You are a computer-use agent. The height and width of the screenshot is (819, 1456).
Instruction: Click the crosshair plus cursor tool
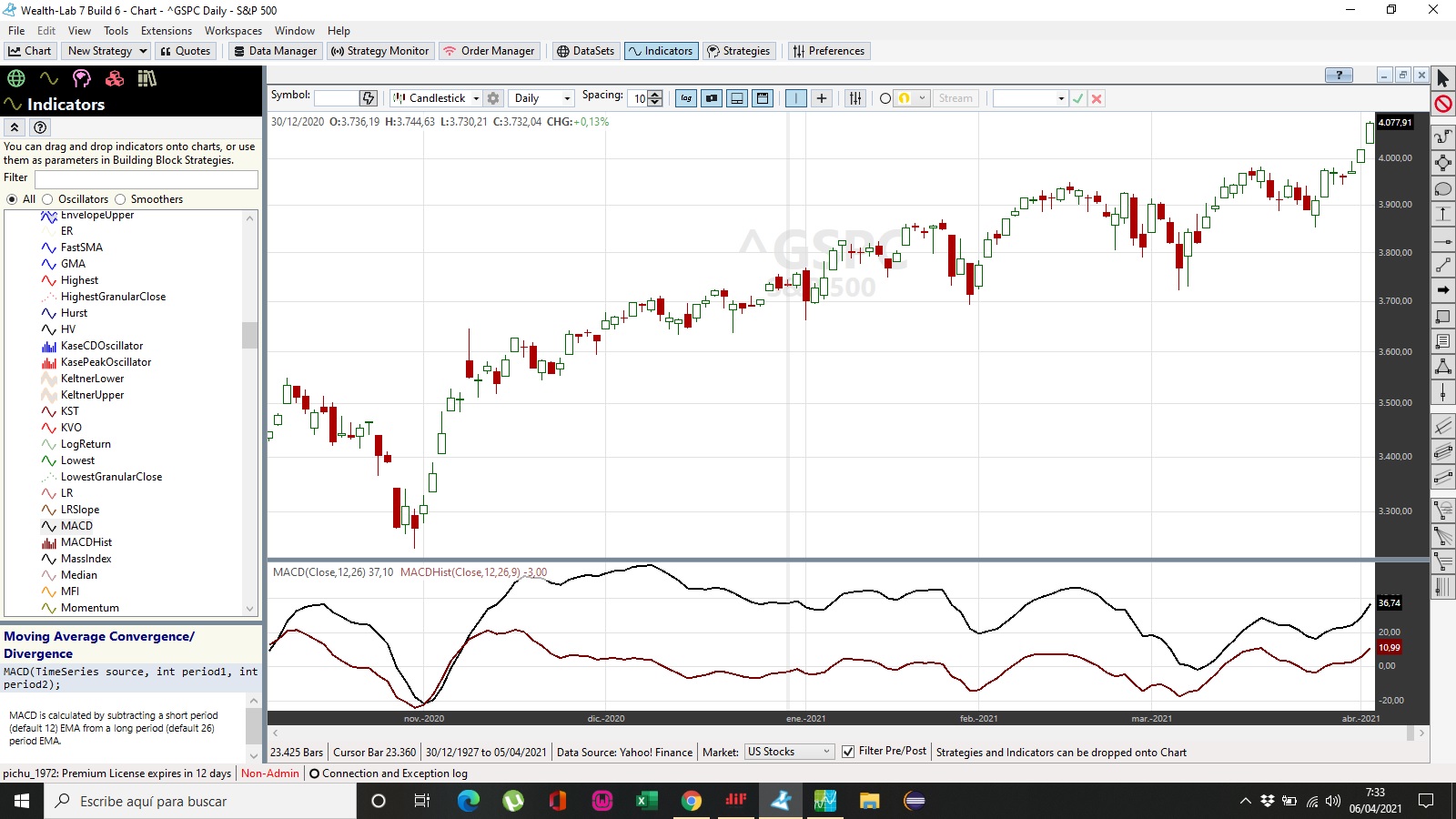click(x=822, y=98)
